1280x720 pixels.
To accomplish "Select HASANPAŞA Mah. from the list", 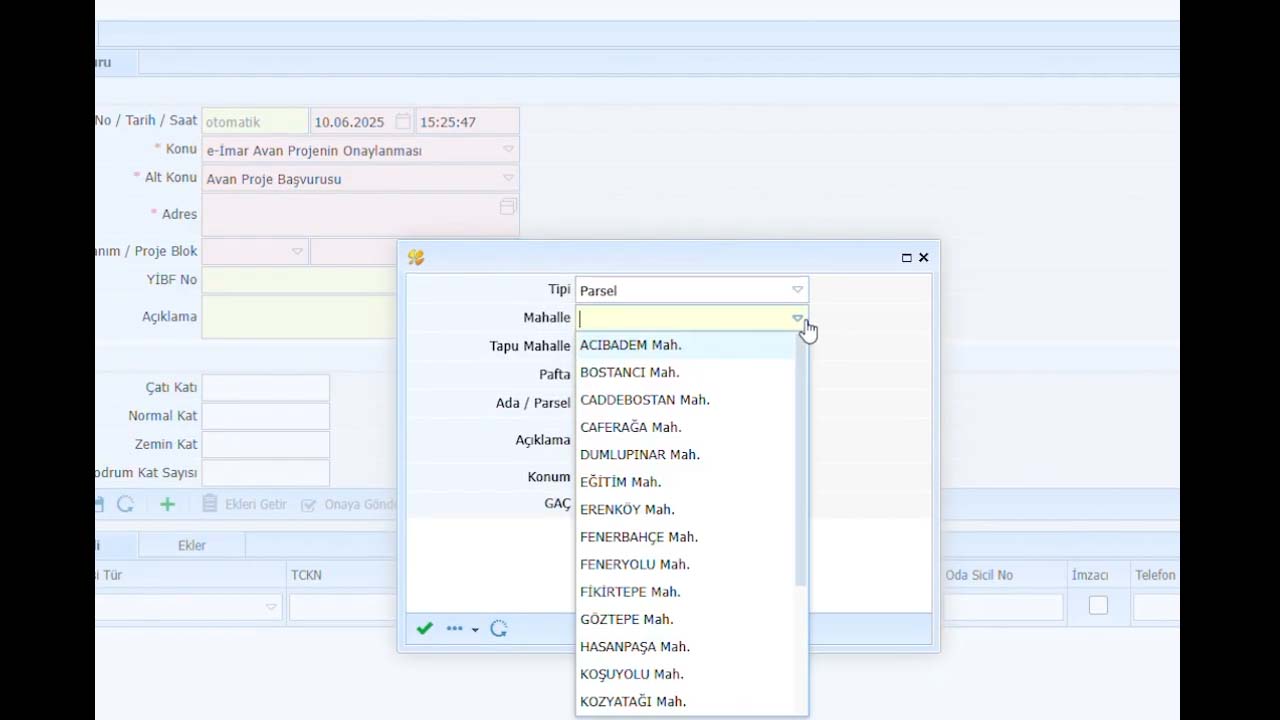I will pyautogui.click(x=686, y=647).
